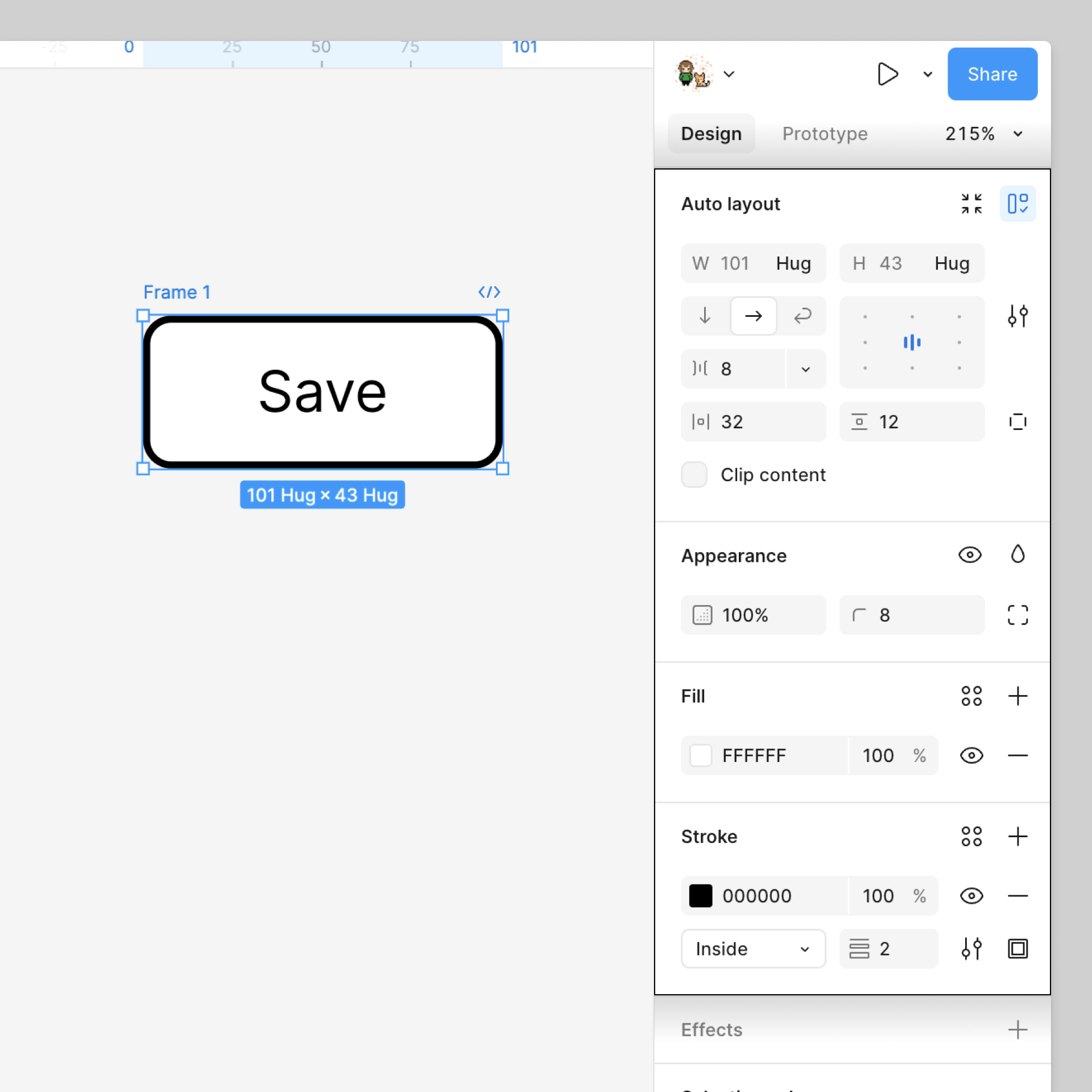The width and height of the screenshot is (1092, 1092).
Task: Hide the FFFFFF fill with eye icon
Action: coord(971,755)
